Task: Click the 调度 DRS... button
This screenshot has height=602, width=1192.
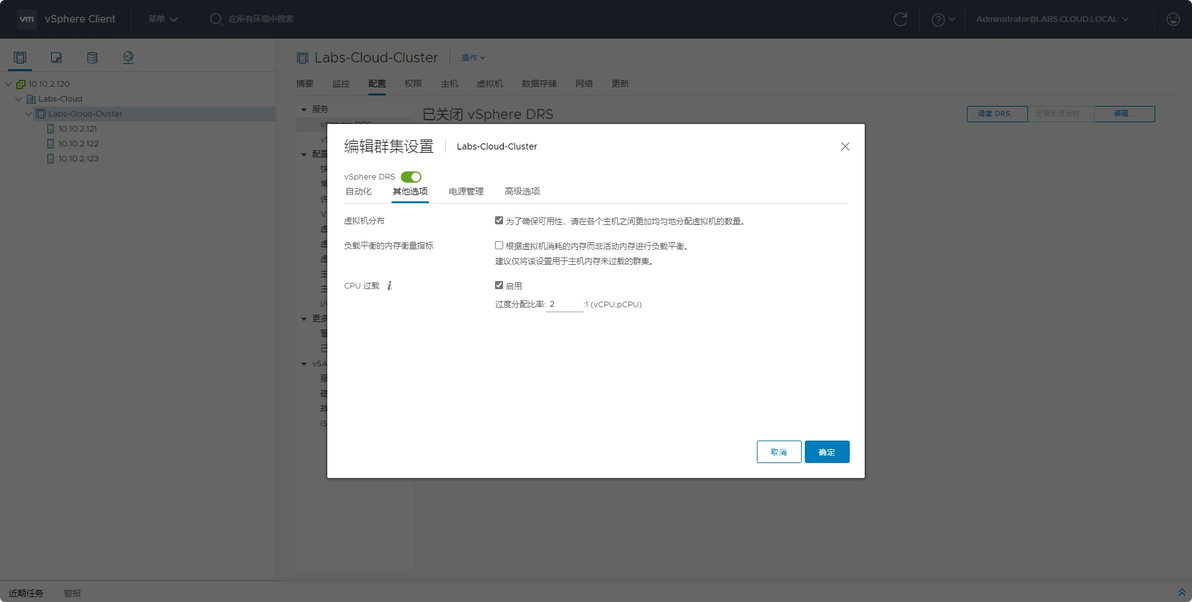Action: [x=997, y=114]
